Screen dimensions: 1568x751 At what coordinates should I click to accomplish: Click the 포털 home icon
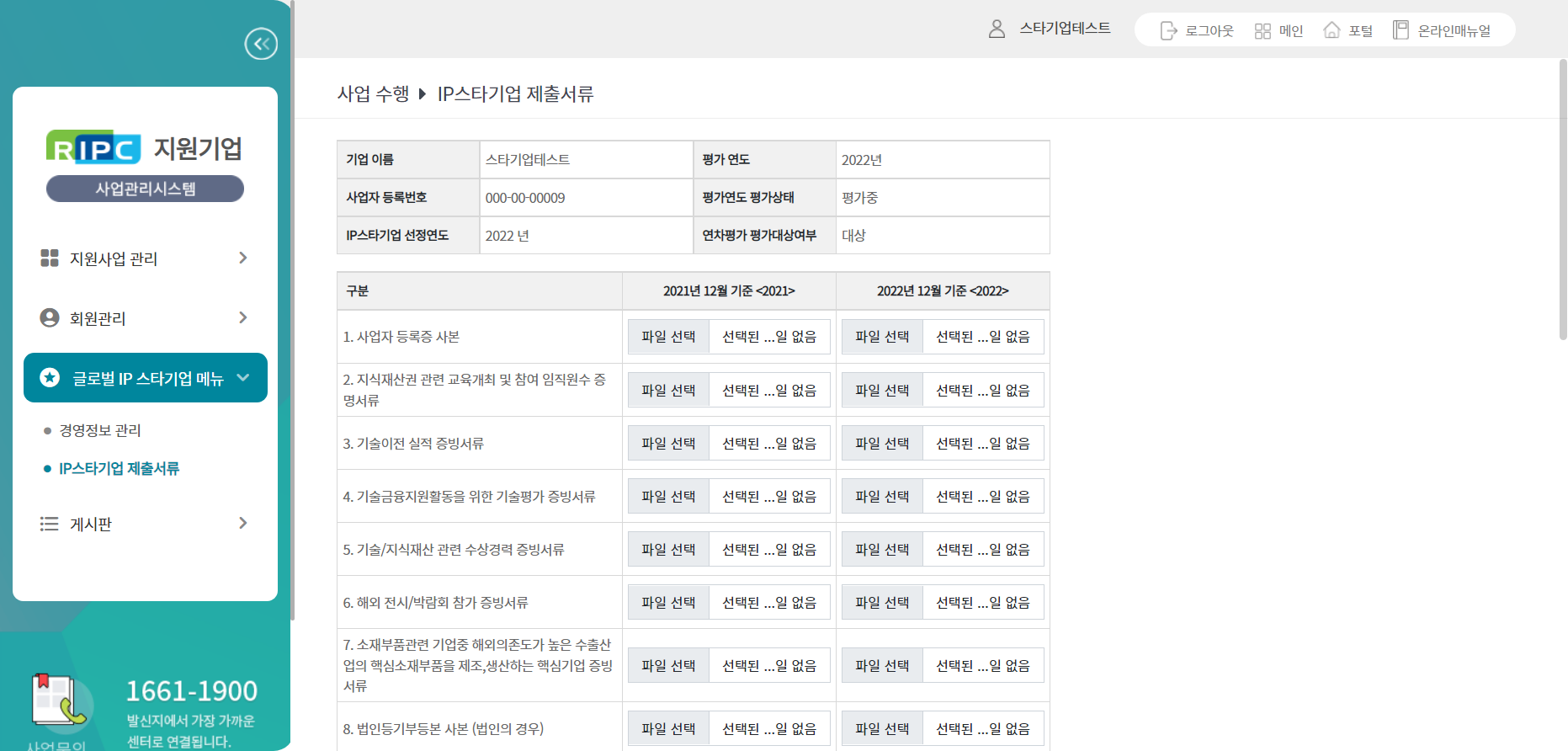(1331, 30)
